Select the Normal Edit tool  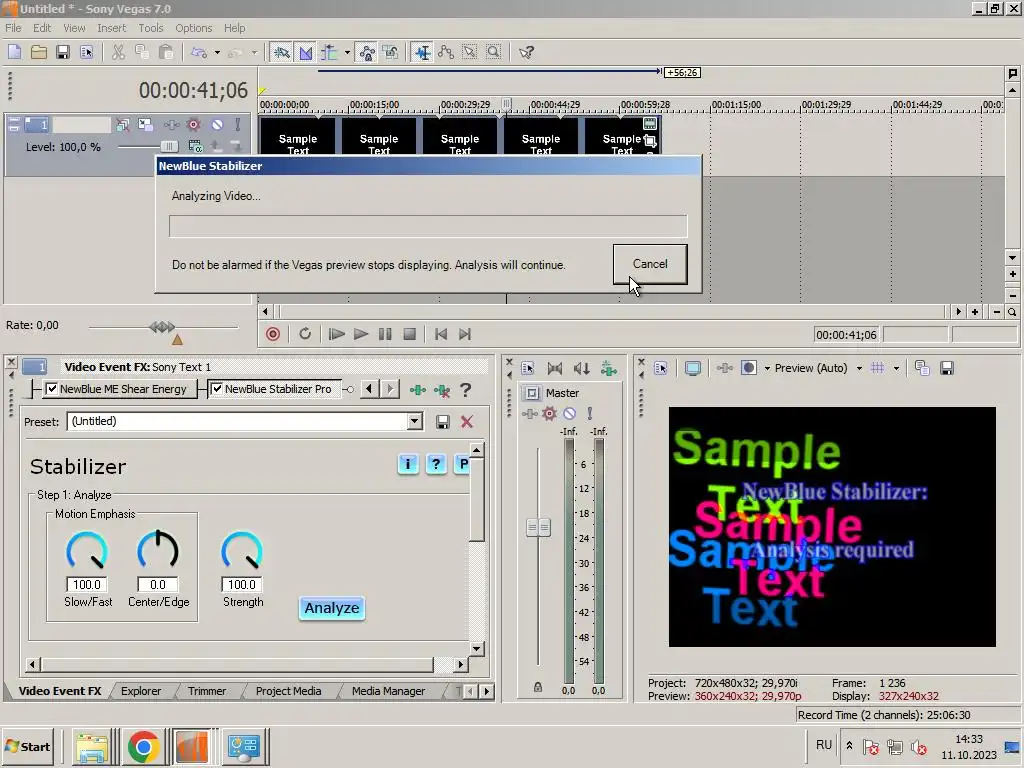coord(423,52)
